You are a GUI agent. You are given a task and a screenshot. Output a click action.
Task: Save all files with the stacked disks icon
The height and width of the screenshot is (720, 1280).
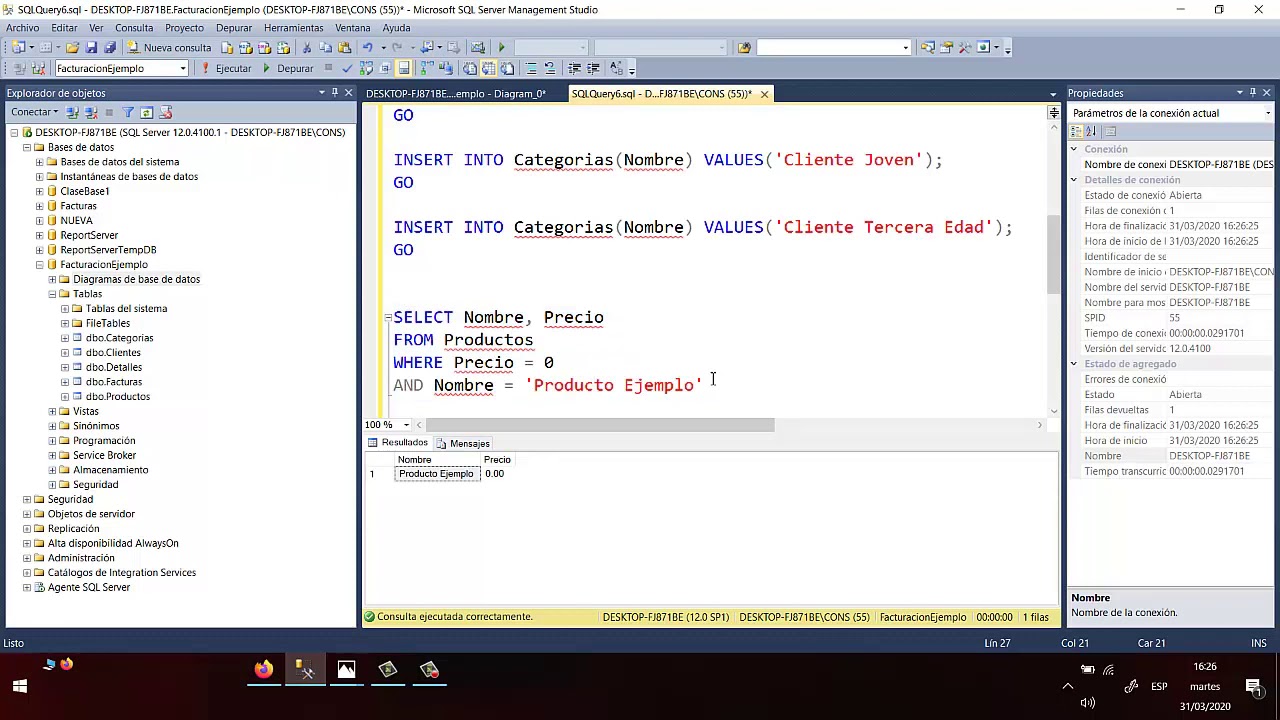(109, 47)
